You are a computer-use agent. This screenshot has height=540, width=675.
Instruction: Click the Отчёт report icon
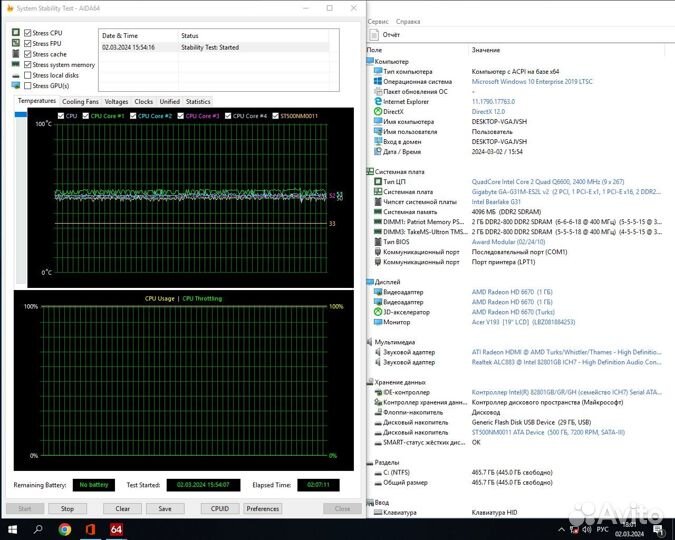click(x=374, y=35)
